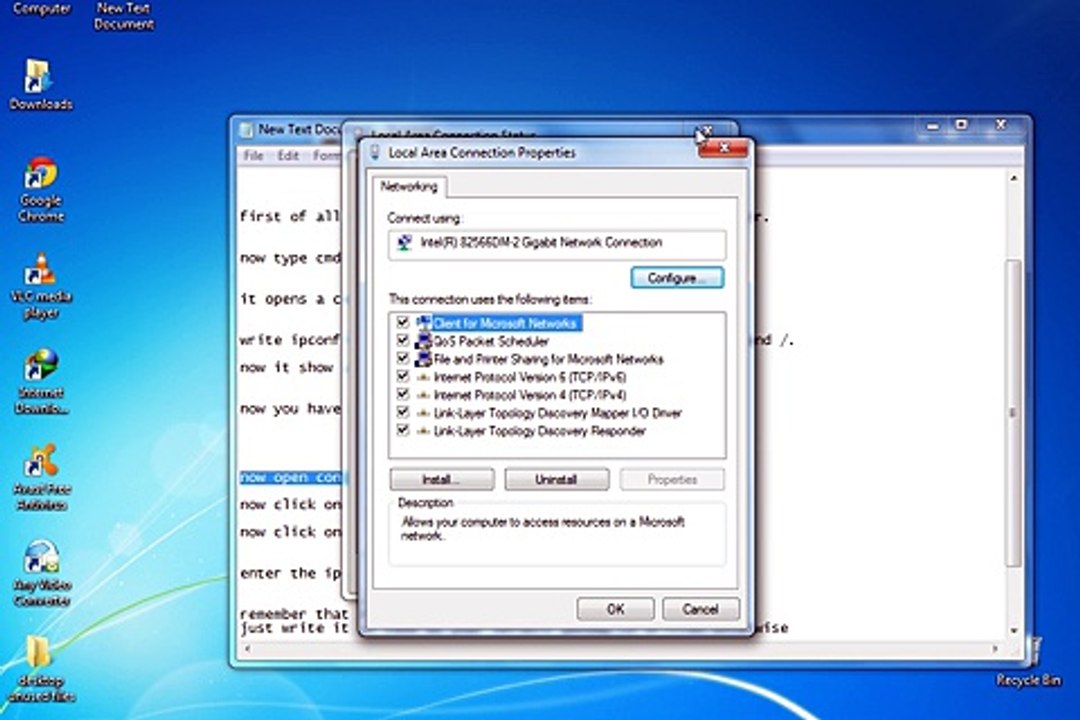Minimize the Notepad window
The height and width of the screenshot is (720, 1080).
pyautogui.click(x=933, y=125)
